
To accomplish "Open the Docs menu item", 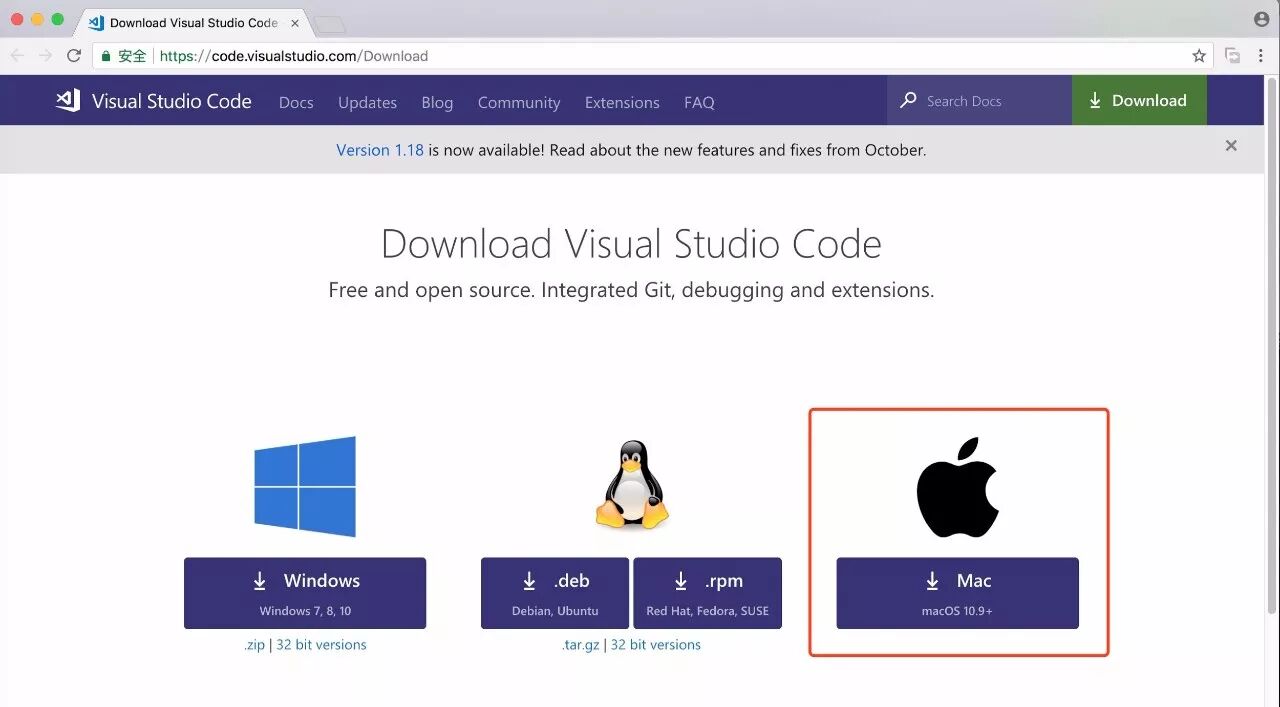I will point(296,102).
